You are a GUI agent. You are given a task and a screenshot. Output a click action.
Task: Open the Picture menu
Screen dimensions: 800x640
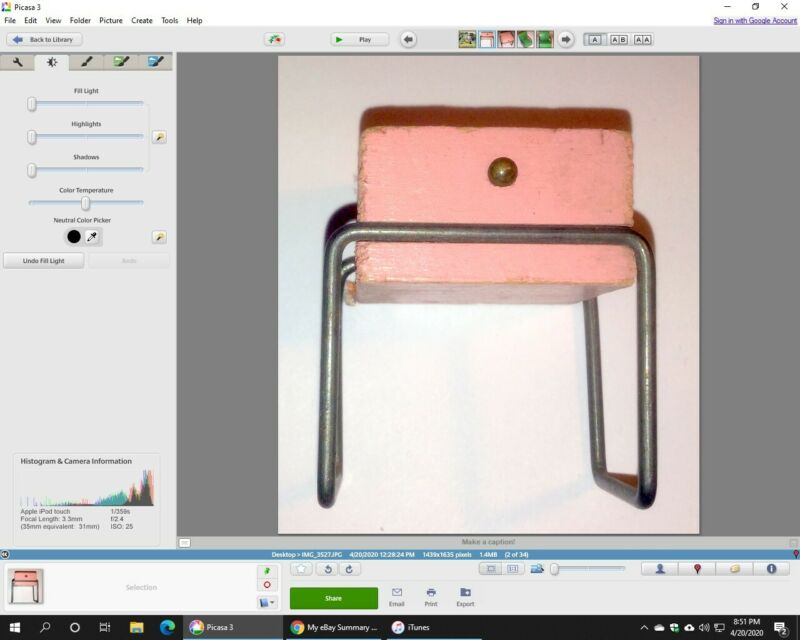[x=111, y=20]
